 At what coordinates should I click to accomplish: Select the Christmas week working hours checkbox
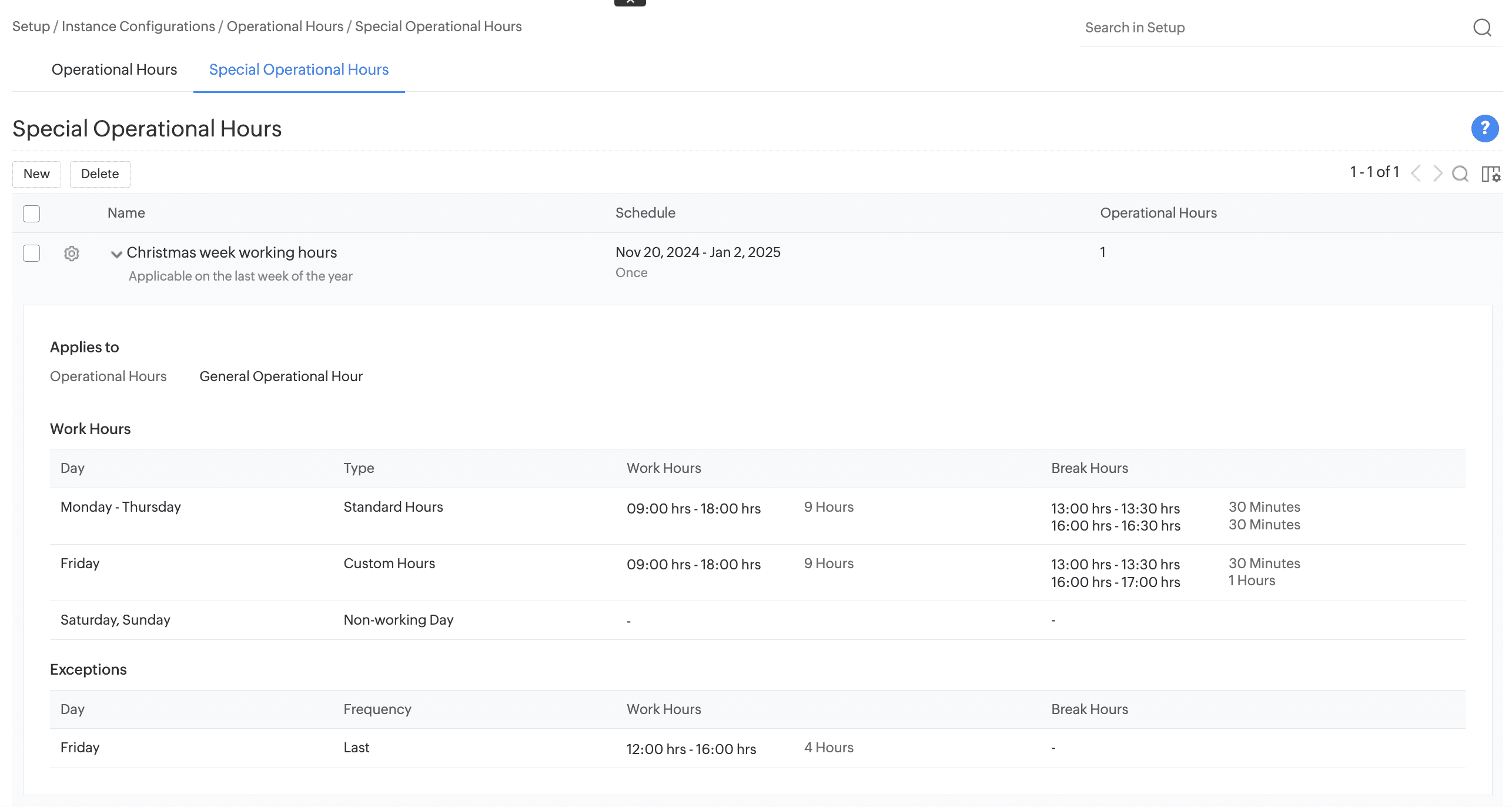pos(31,254)
